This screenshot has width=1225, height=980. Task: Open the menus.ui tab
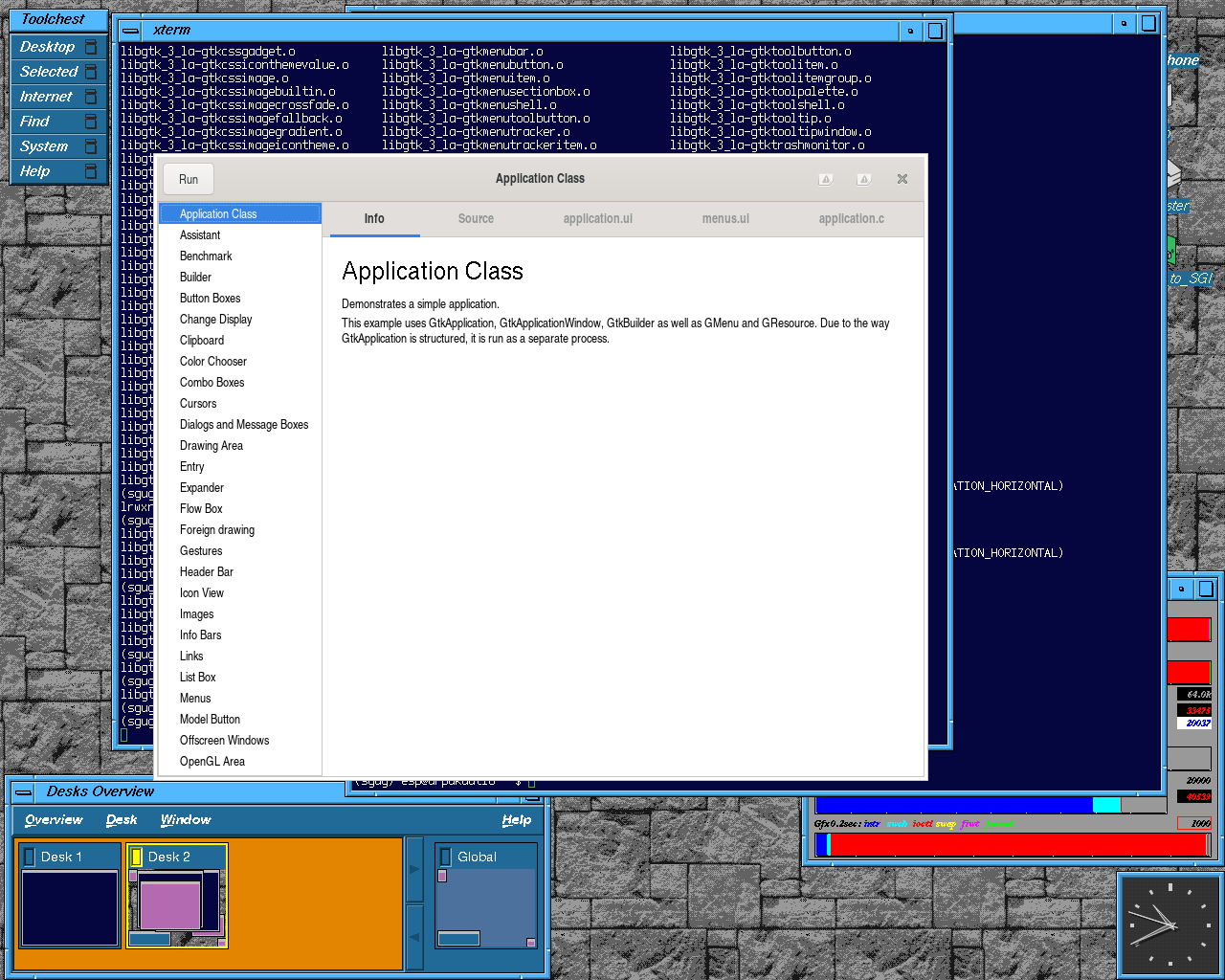(725, 219)
